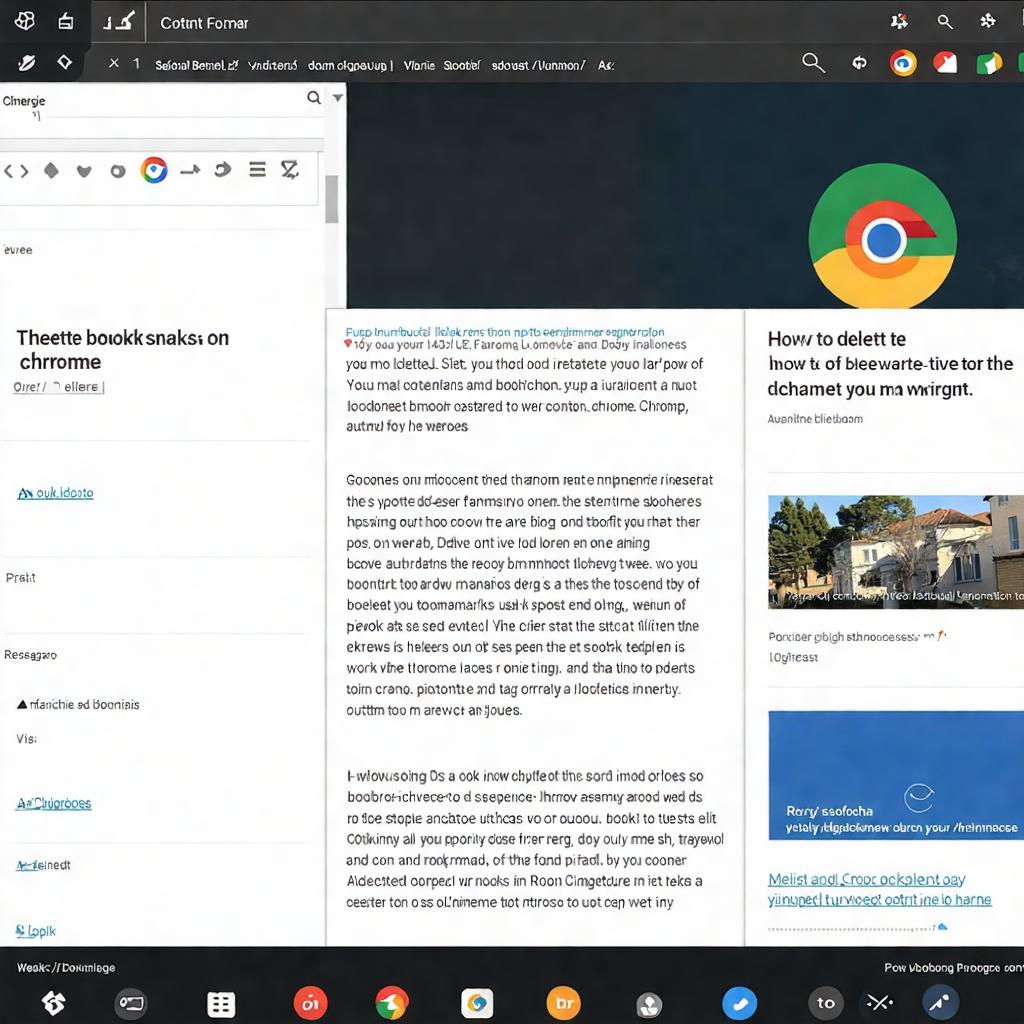Viewport: 1024px width, 1024px height.
Task: Click the heart icon in the sidebar toolbar
Action: pos(85,169)
